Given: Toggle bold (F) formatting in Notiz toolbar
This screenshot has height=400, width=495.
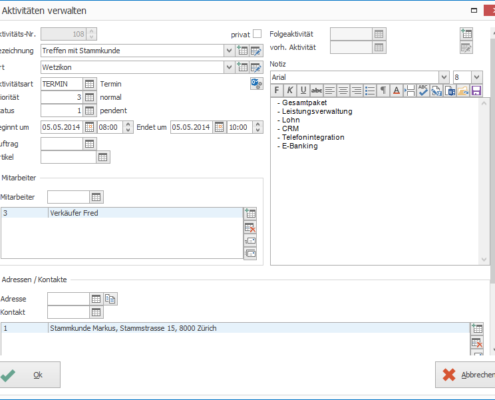Looking at the screenshot, I should pyautogui.click(x=277, y=90).
